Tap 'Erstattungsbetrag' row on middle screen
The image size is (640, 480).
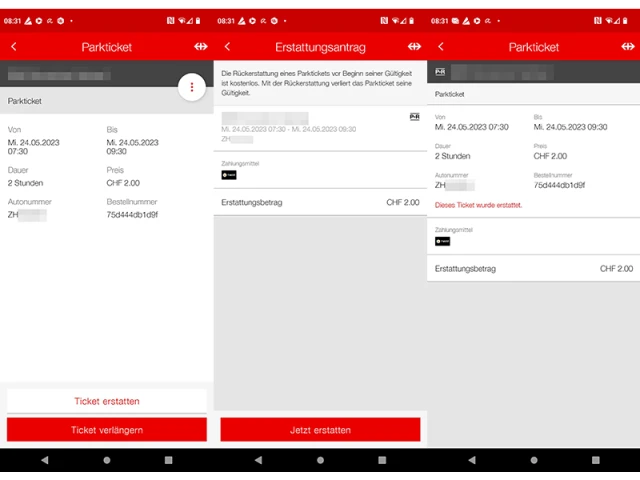click(x=320, y=202)
